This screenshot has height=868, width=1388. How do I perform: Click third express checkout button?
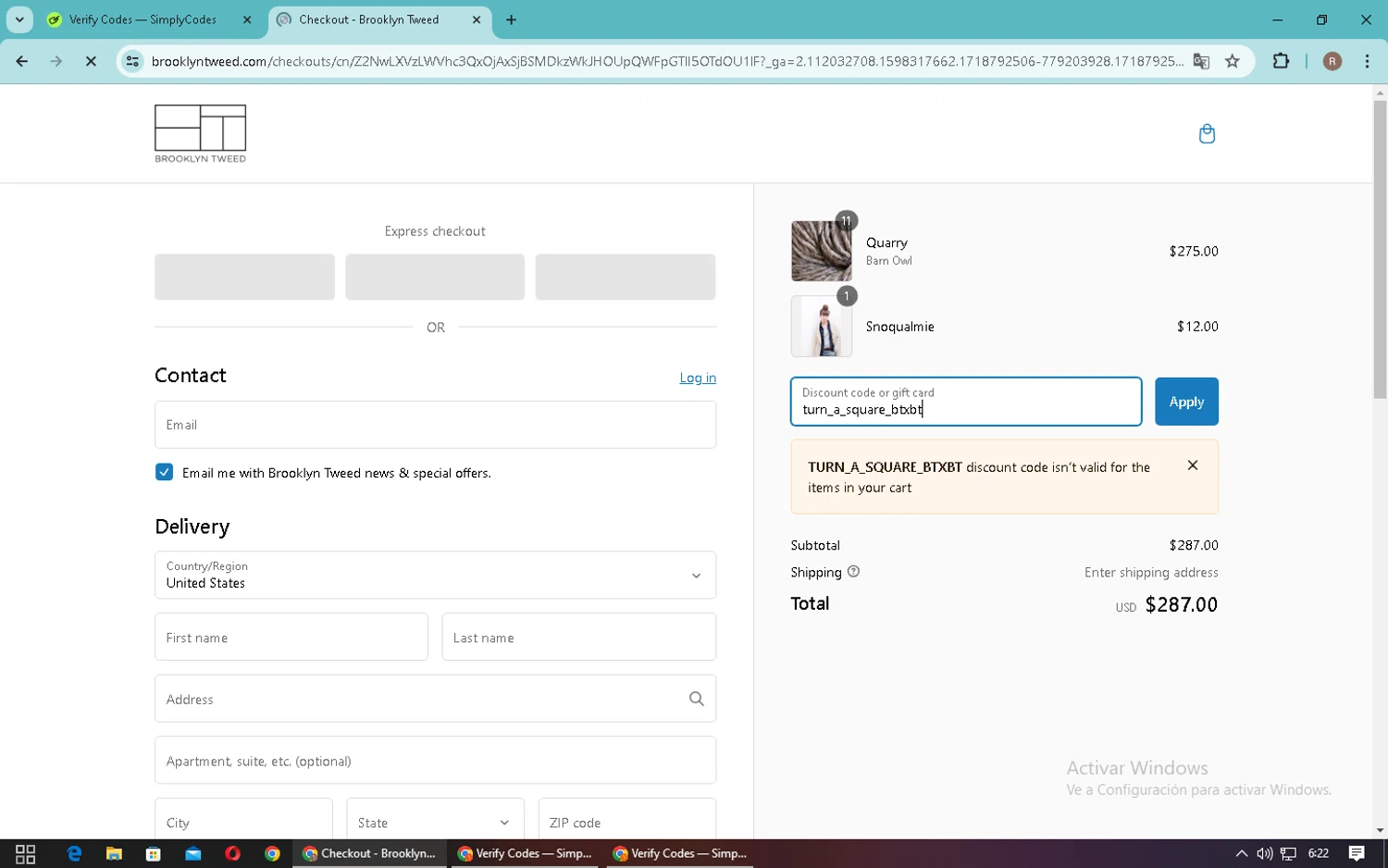626,277
